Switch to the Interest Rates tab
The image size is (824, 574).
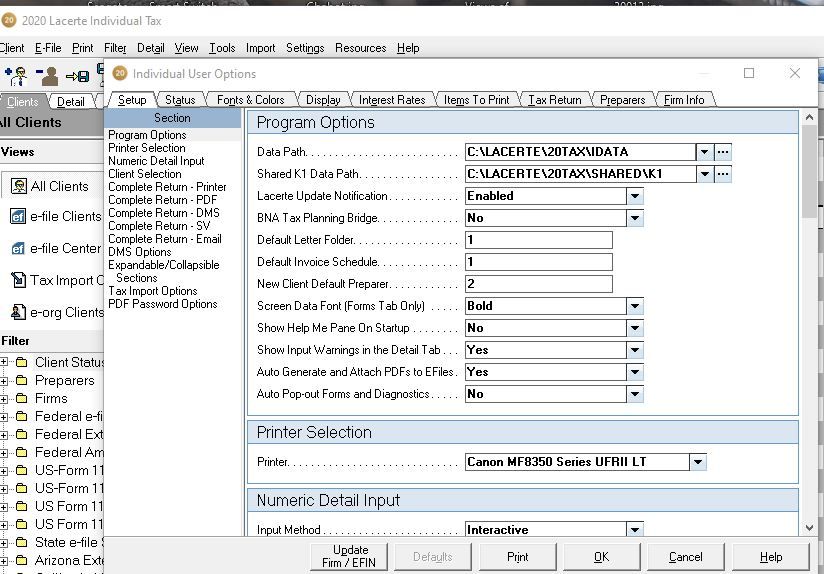point(392,100)
